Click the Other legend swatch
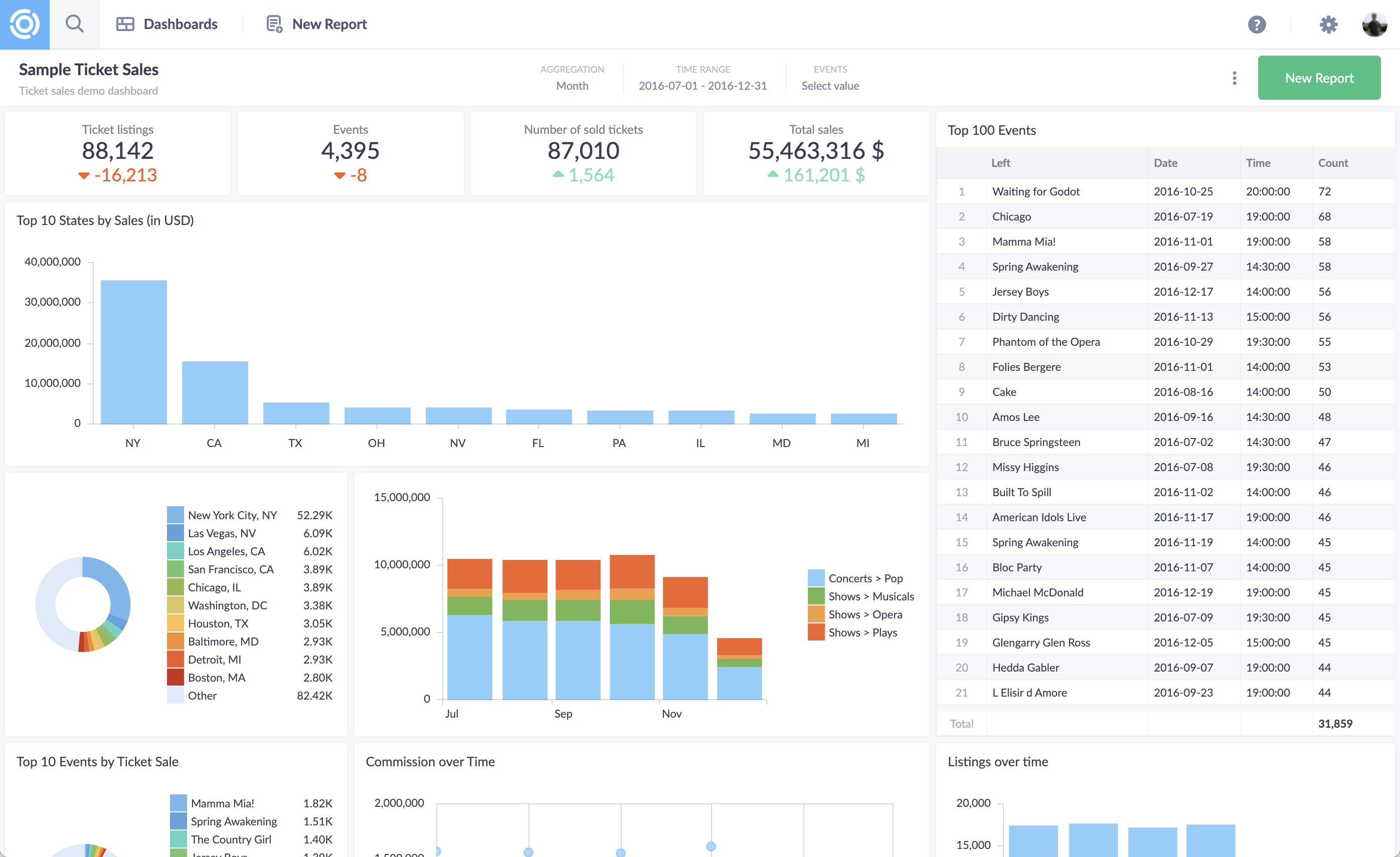The image size is (1400, 857). (x=175, y=696)
